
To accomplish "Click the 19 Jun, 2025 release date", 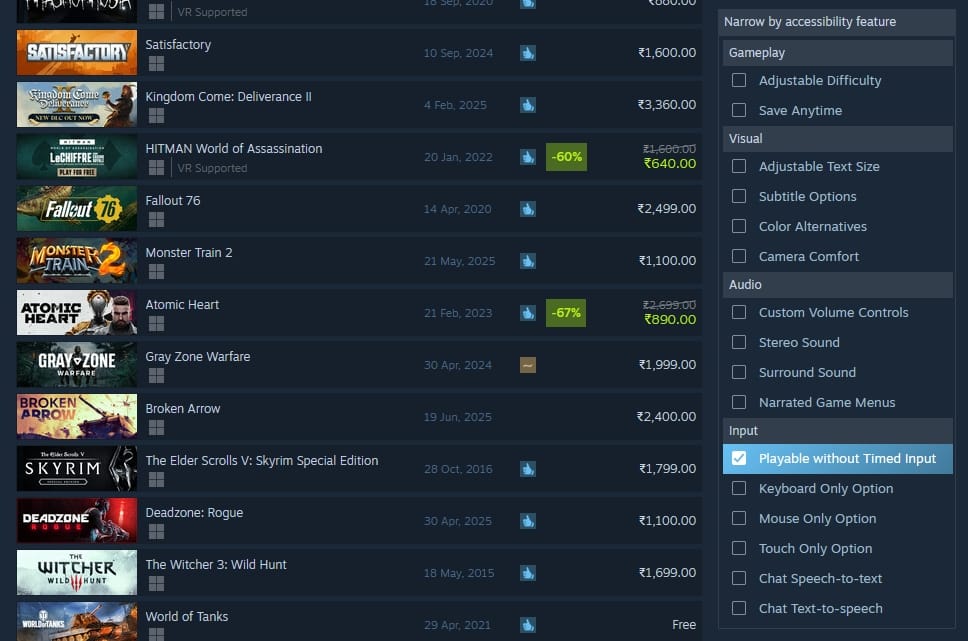I will click(457, 417).
